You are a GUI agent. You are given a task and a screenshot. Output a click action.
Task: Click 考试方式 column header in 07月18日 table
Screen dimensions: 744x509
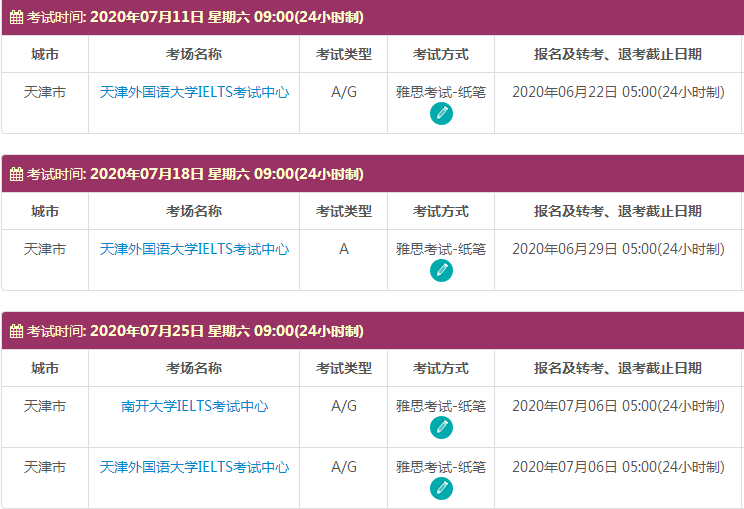(x=441, y=211)
